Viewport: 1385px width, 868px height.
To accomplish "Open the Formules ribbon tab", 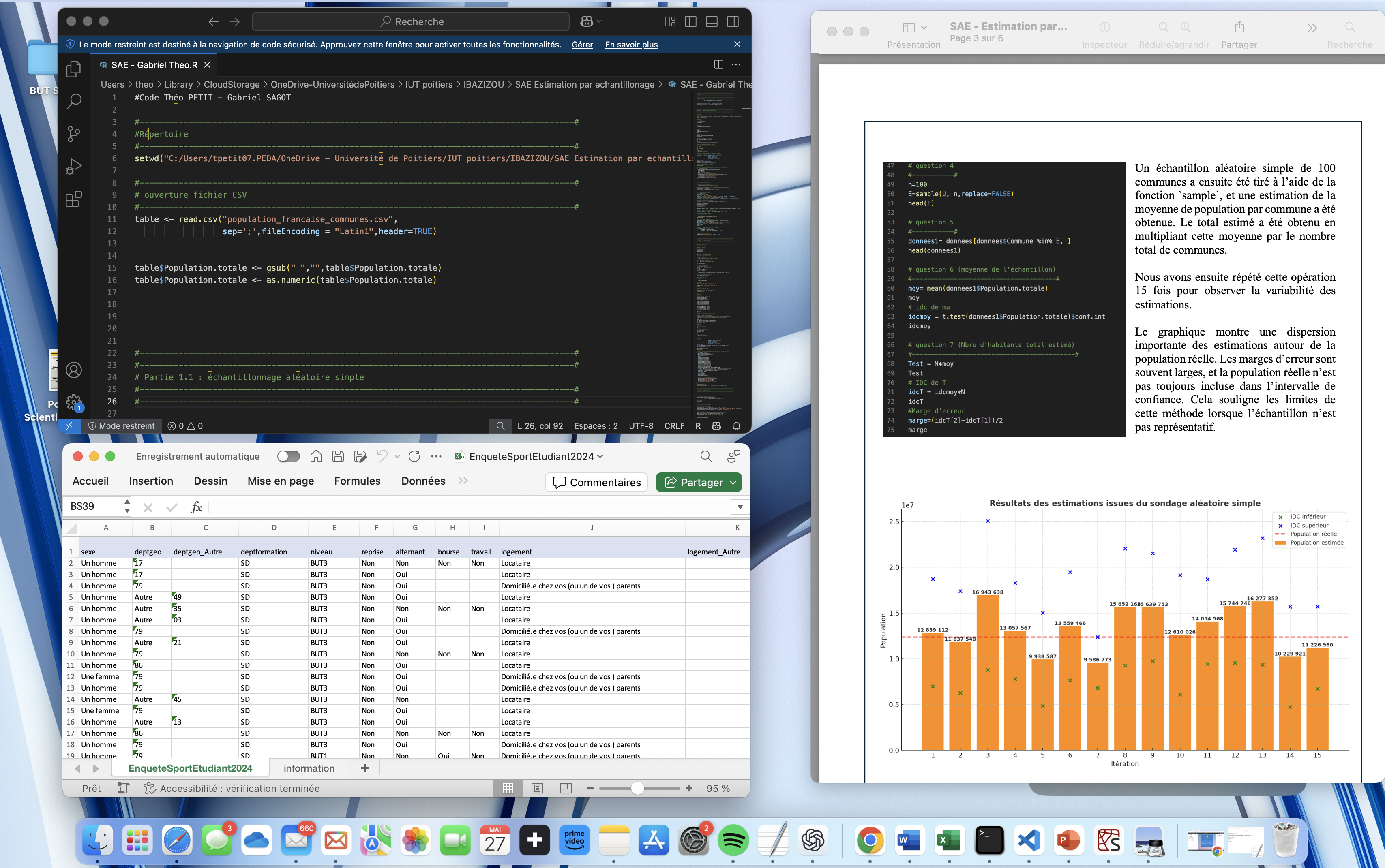I will click(357, 481).
